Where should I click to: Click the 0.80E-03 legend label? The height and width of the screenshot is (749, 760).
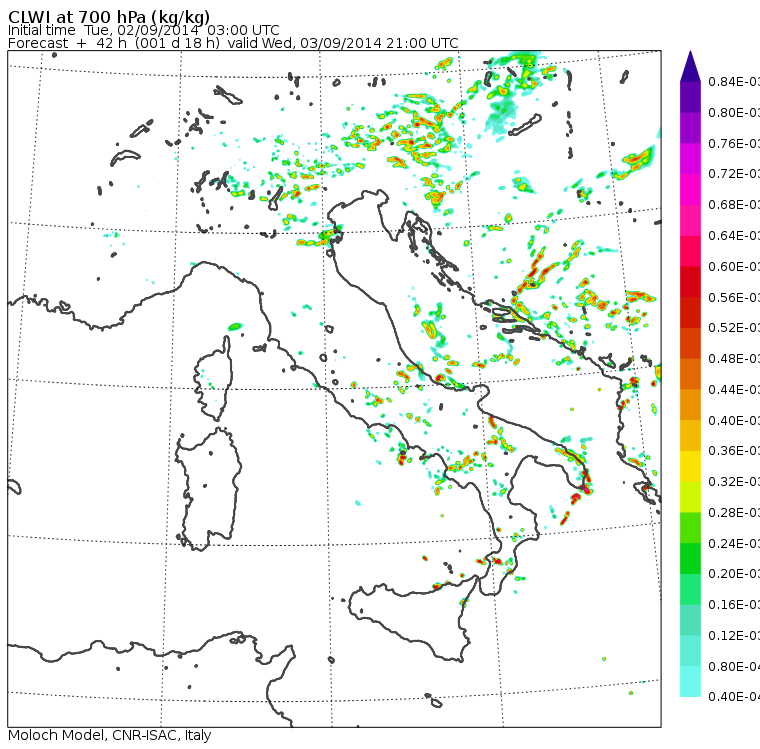(x=734, y=112)
